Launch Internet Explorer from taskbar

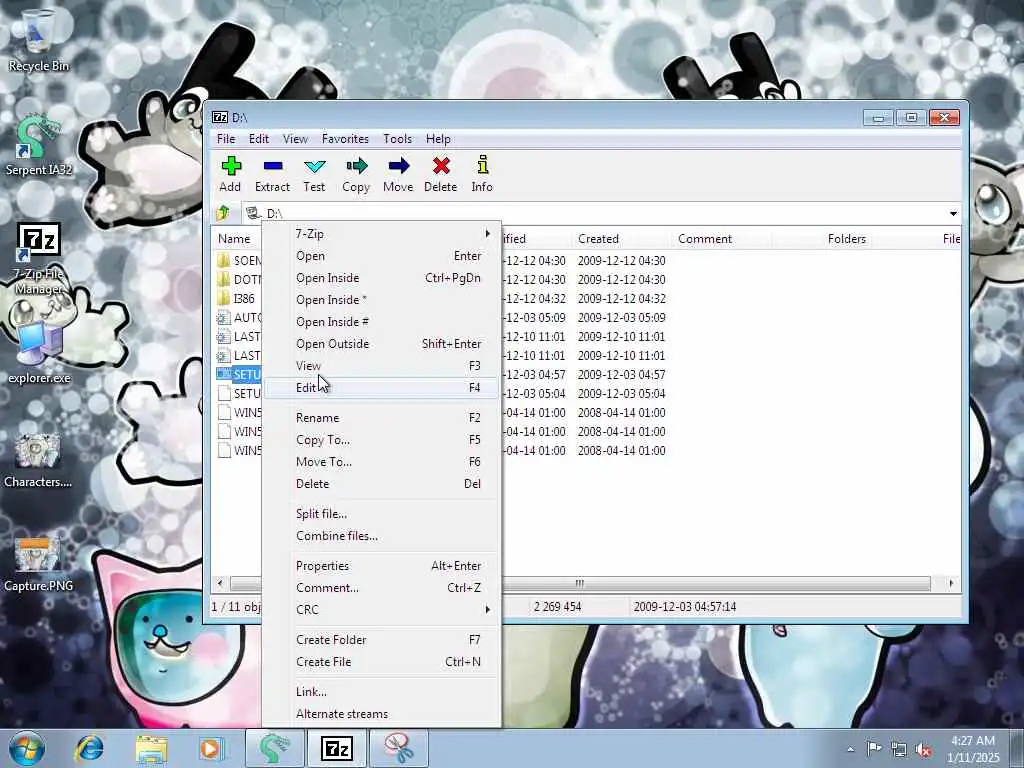click(x=89, y=748)
